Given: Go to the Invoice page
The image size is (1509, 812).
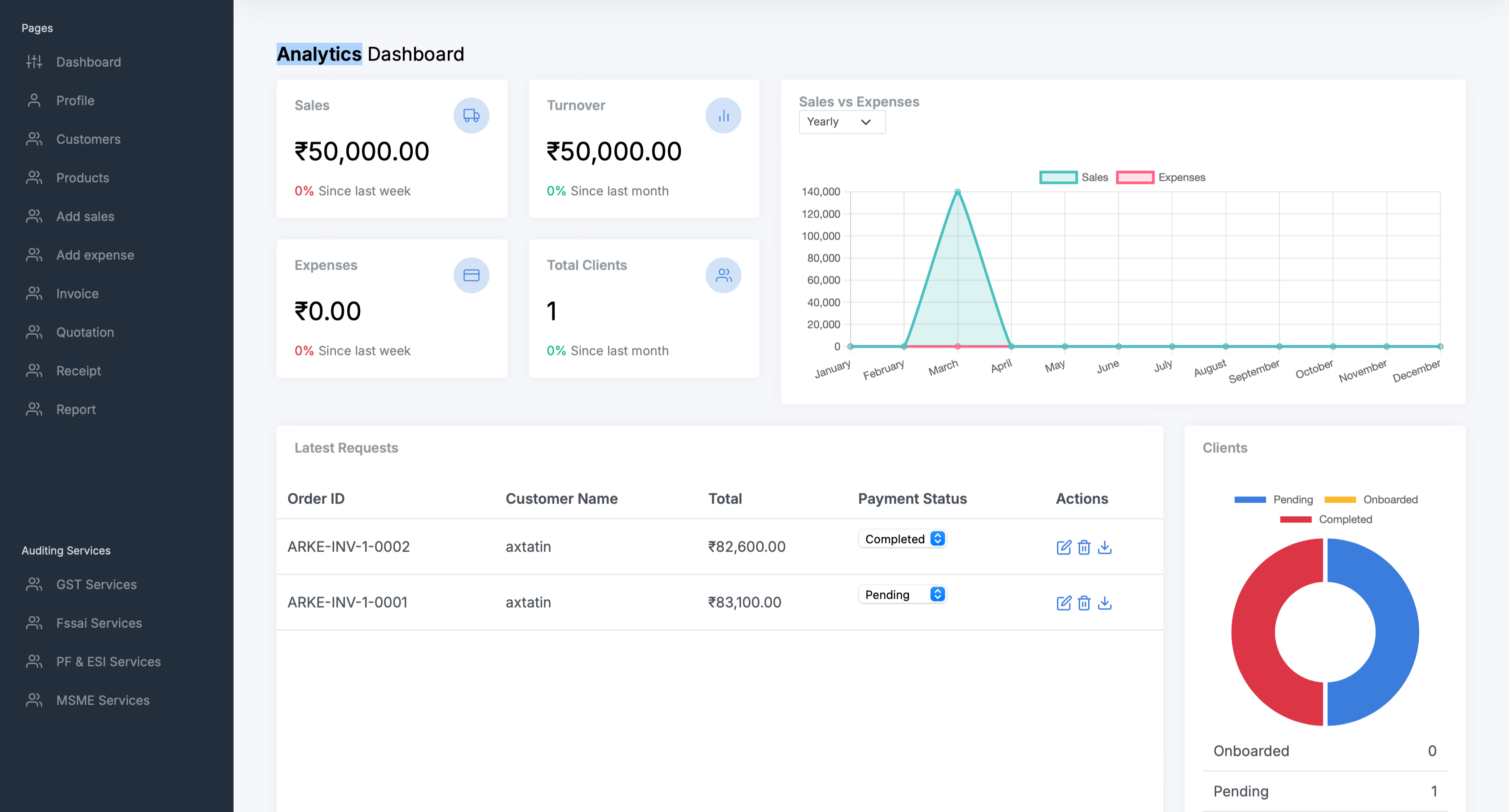Looking at the screenshot, I should (x=77, y=293).
